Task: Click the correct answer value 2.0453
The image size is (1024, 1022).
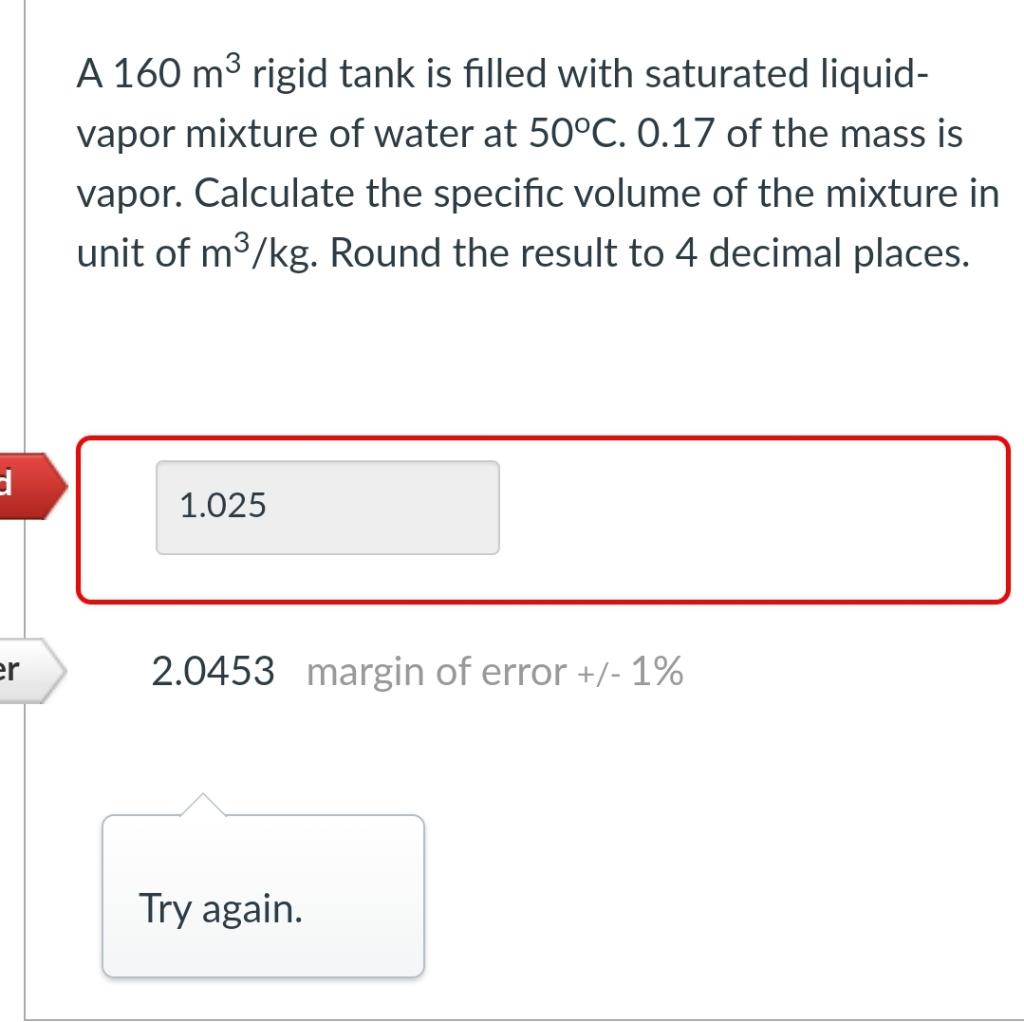Action: pos(213,671)
